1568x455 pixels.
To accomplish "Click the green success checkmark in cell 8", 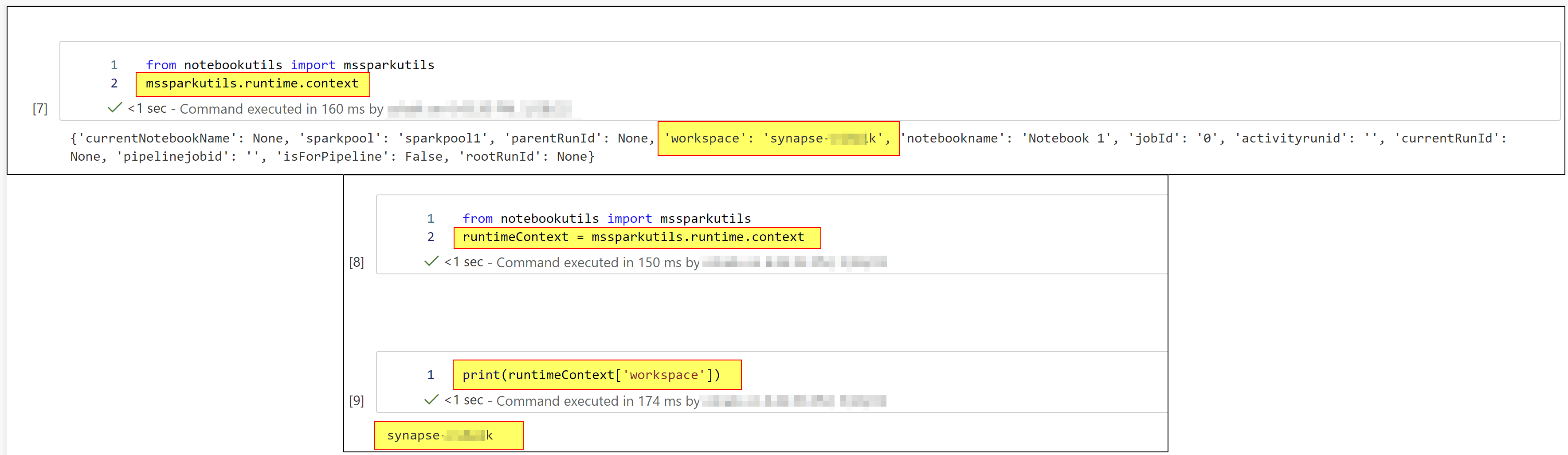I will 431,261.
